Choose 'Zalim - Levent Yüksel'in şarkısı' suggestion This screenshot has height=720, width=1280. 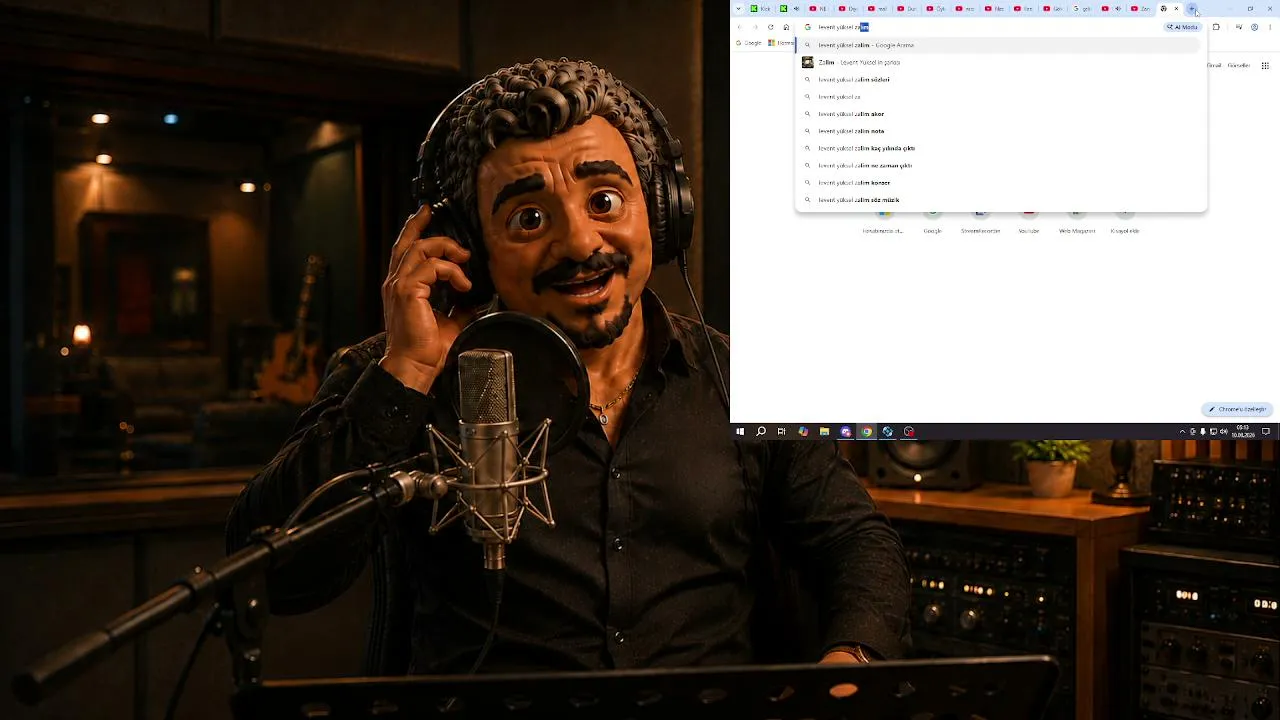point(1001,62)
